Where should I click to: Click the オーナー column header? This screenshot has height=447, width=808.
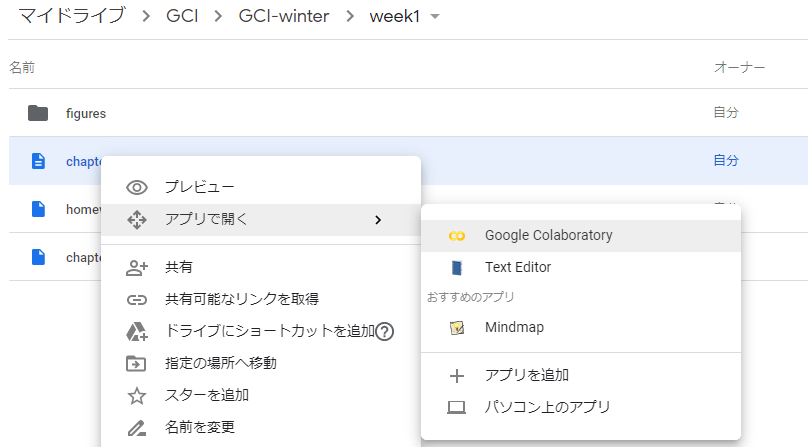(x=739, y=68)
